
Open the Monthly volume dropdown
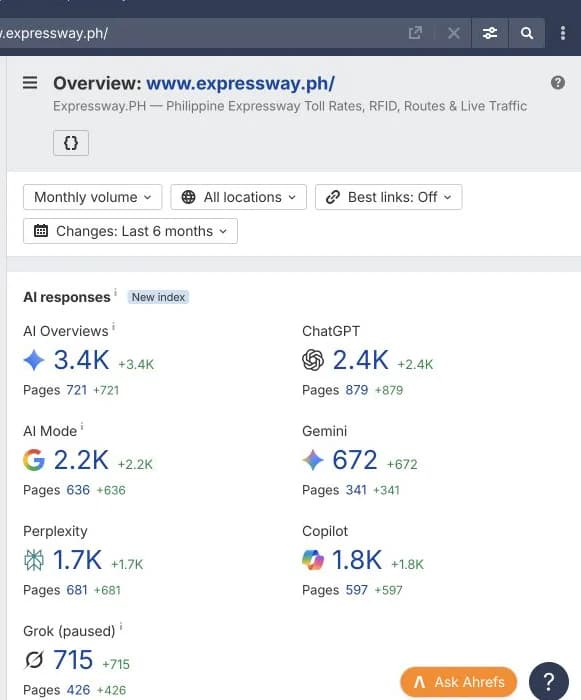pyautogui.click(x=92, y=197)
